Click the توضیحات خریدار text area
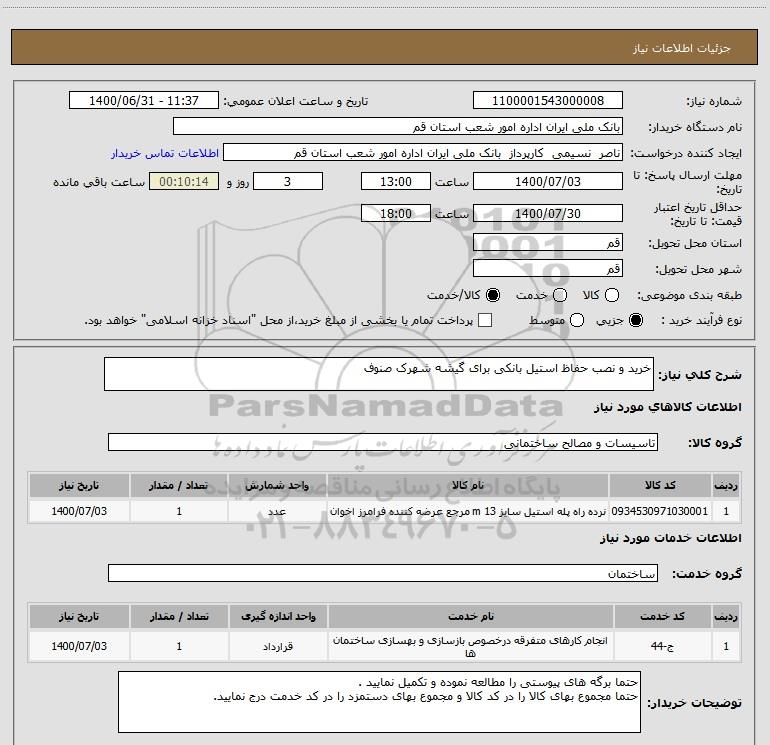 tap(379, 702)
